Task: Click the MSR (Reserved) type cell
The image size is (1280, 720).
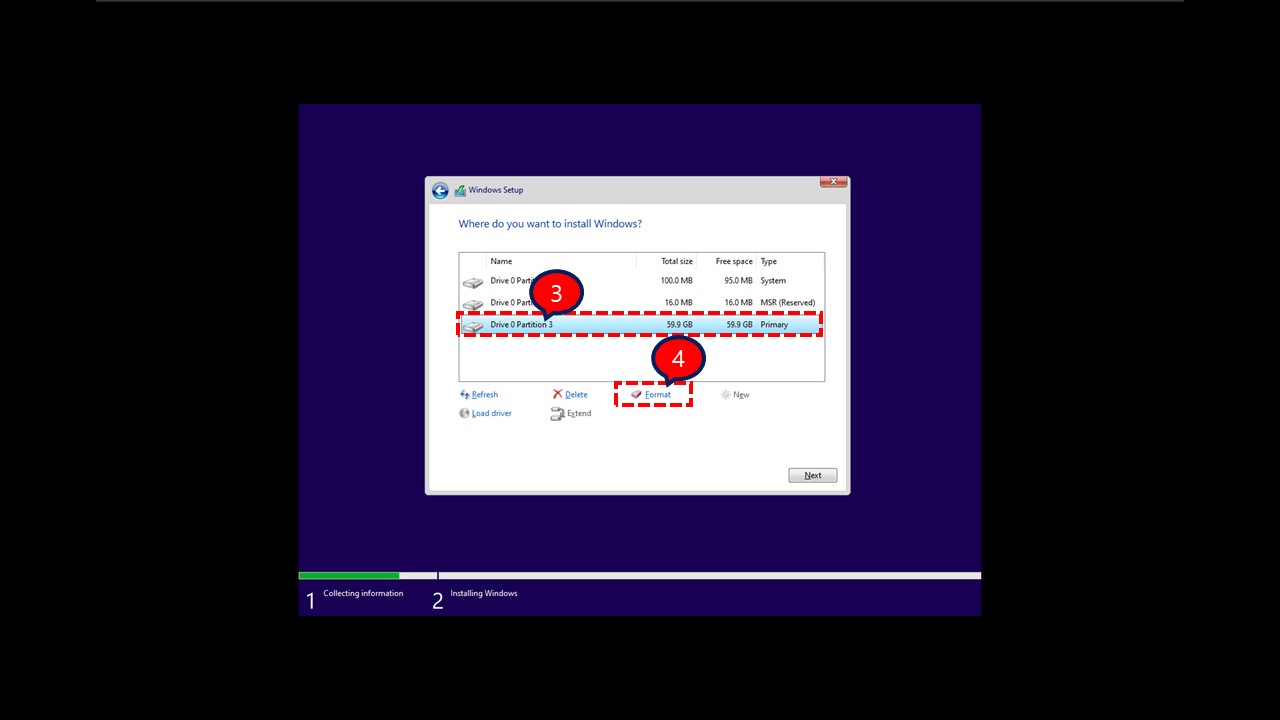Action: click(x=788, y=302)
